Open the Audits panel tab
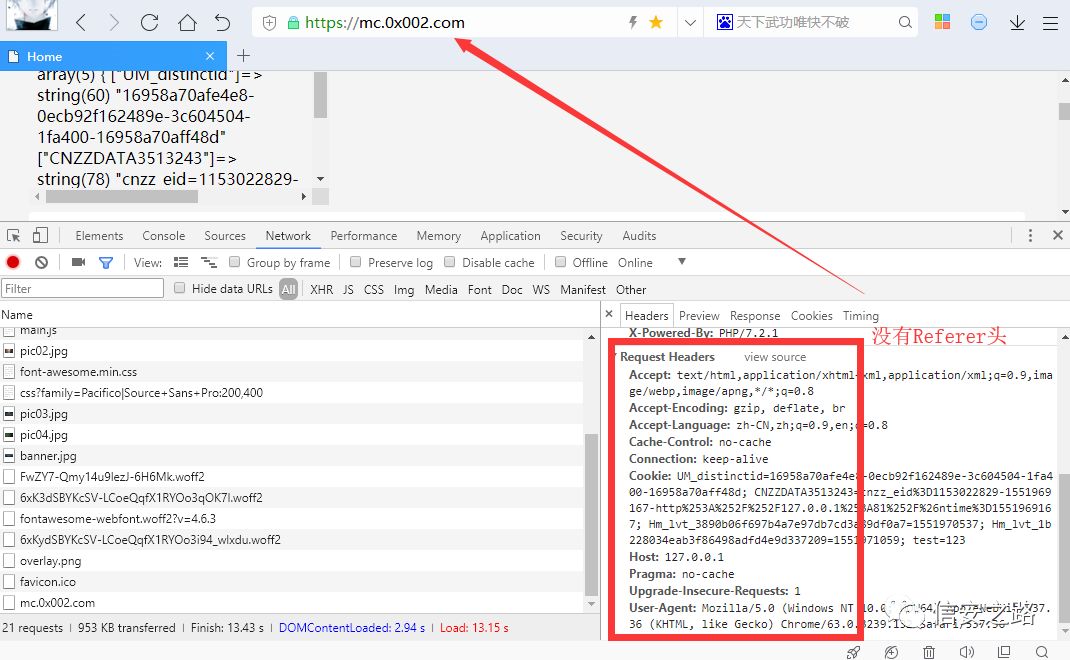1070x660 pixels. (639, 235)
